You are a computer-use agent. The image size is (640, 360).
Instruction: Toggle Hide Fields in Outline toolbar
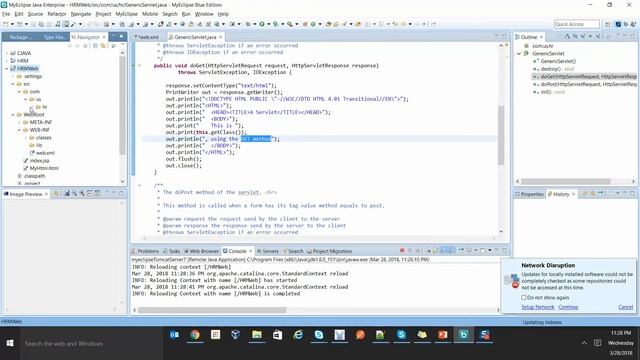(575, 37)
